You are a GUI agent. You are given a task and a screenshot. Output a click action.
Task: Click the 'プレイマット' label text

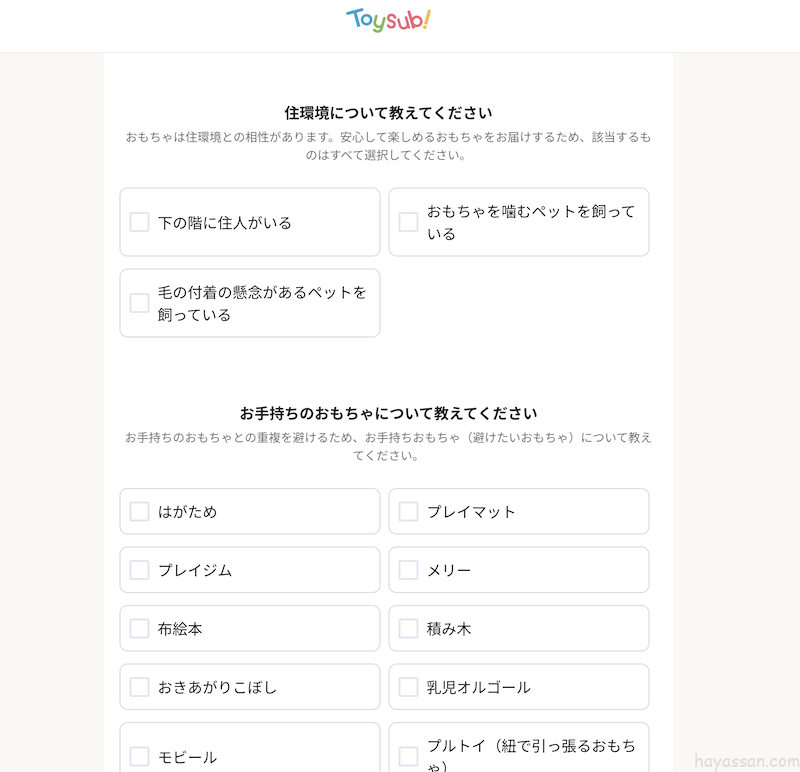[x=471, y=512]
